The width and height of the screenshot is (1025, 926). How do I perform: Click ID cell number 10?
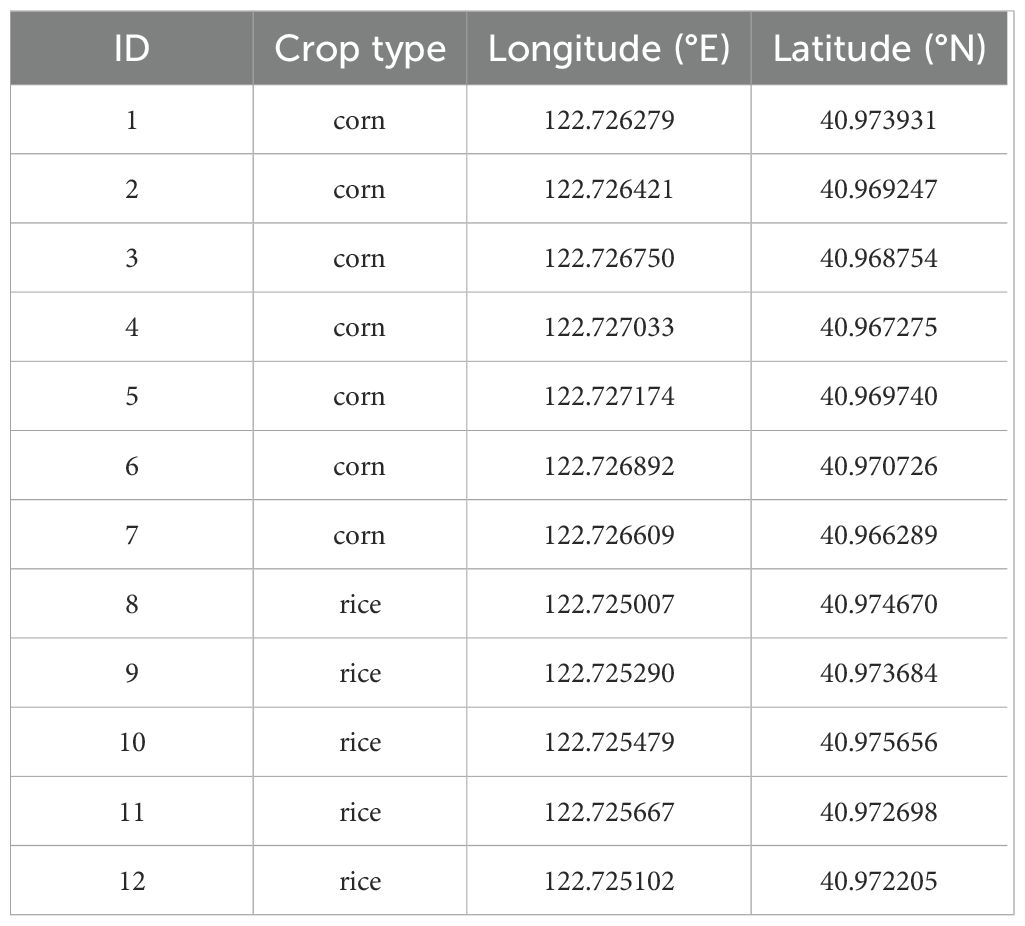coord(131,743)
